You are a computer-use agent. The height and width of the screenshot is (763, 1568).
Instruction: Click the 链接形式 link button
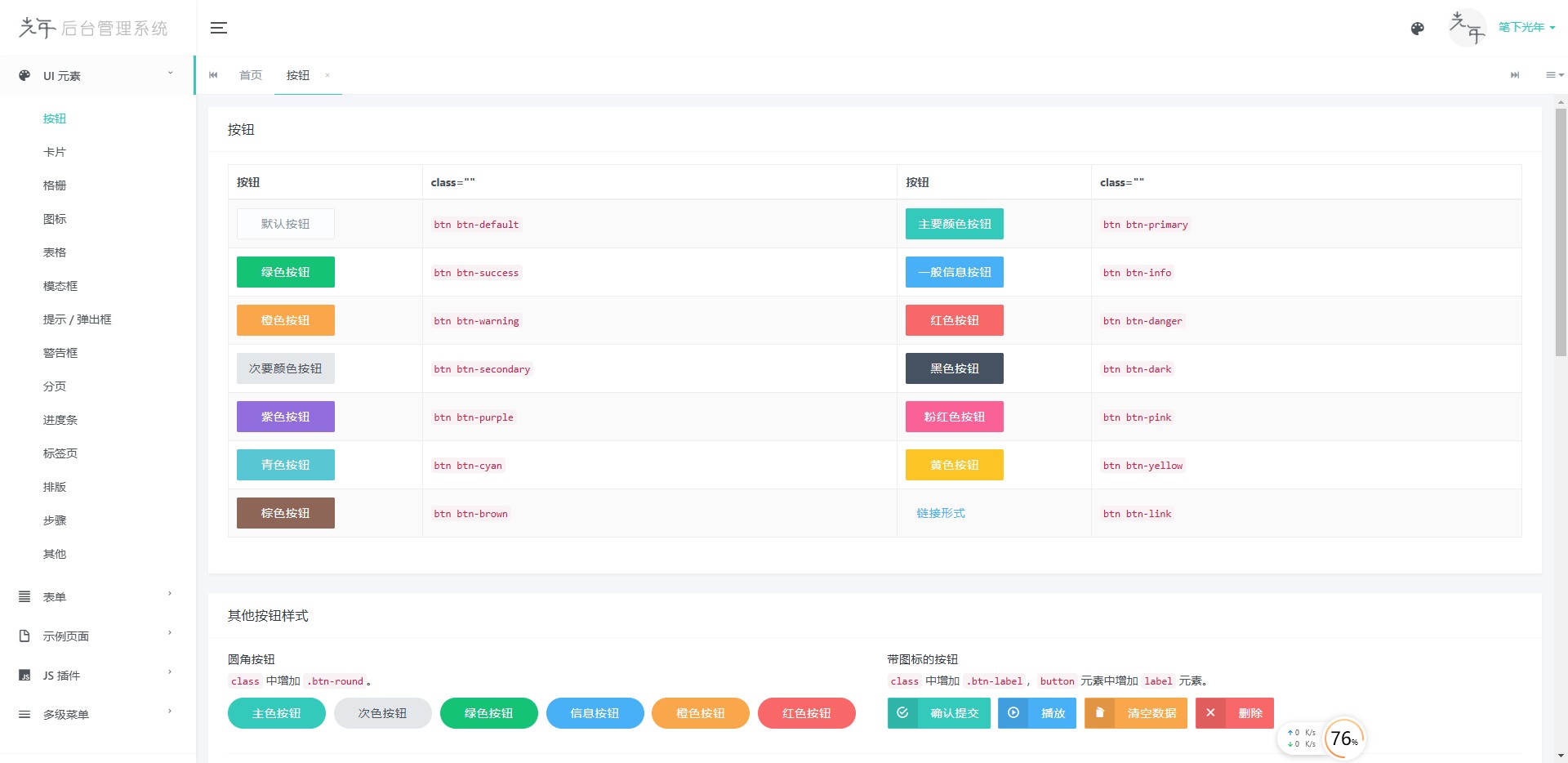click(941, 513)
